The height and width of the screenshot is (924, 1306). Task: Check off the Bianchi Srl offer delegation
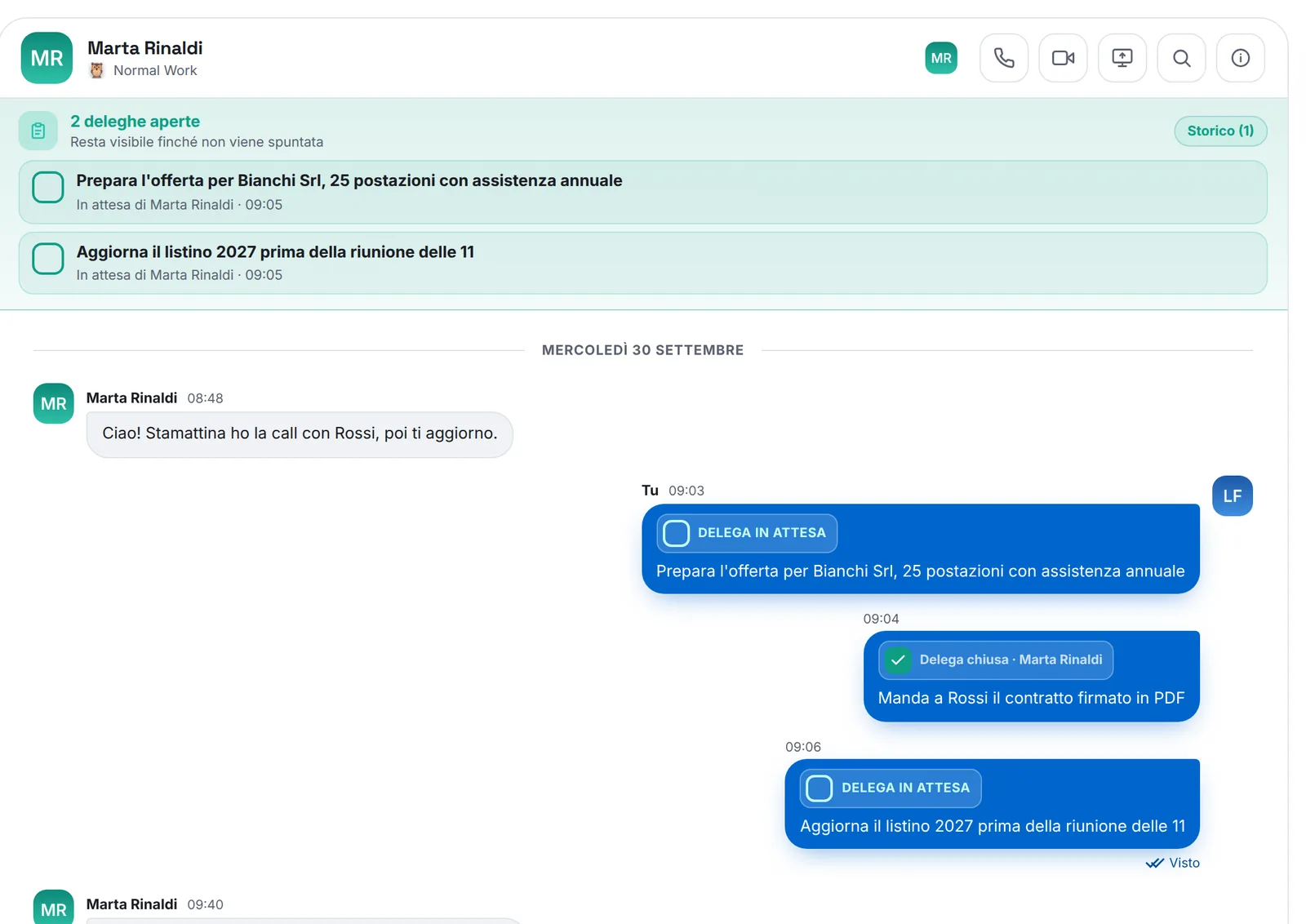pyautogui.click(x=48, y=187)
